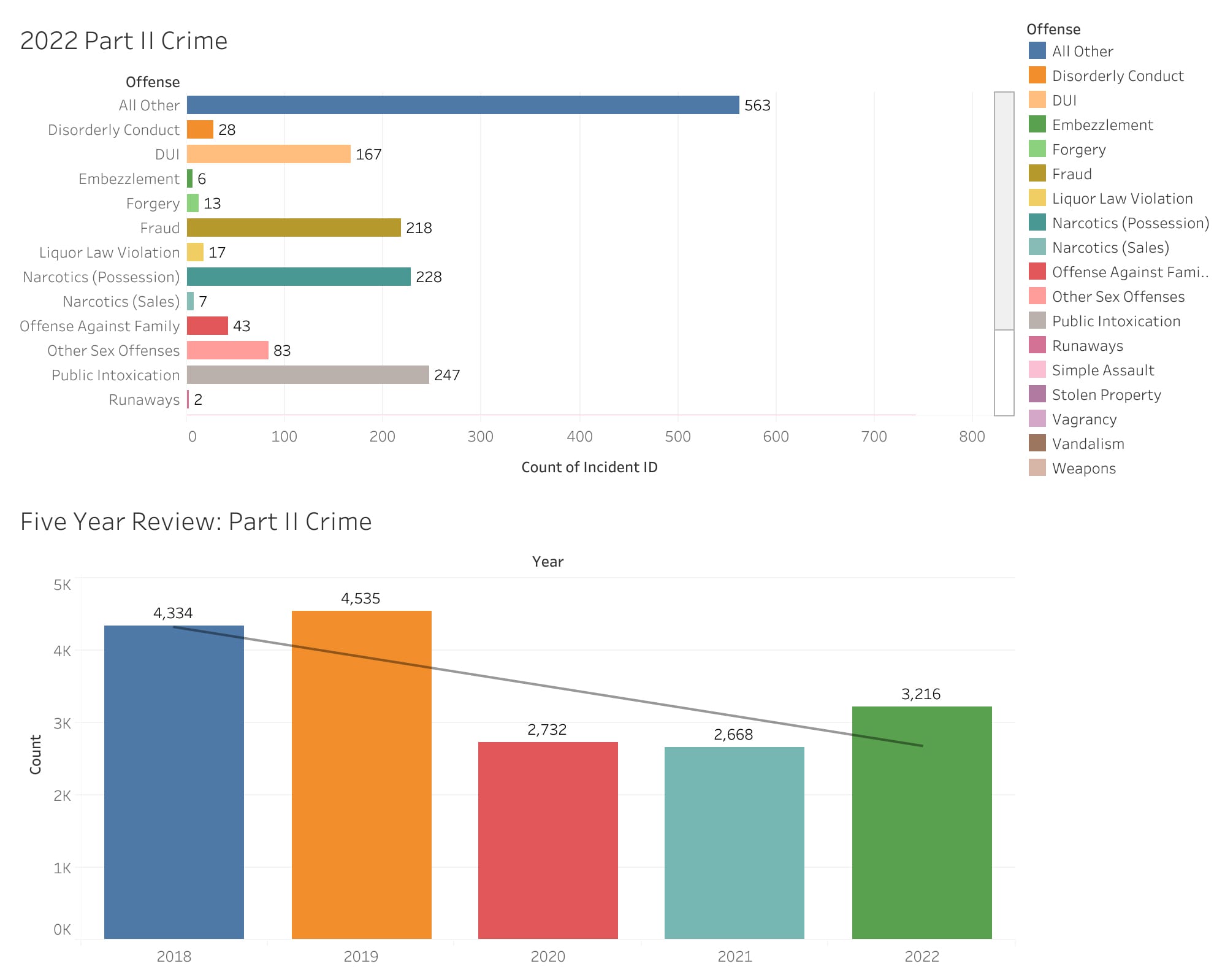Click the Count of Incident ID axis title
Viewport: 1225px width, 980px height.
(x=589, y=467)
